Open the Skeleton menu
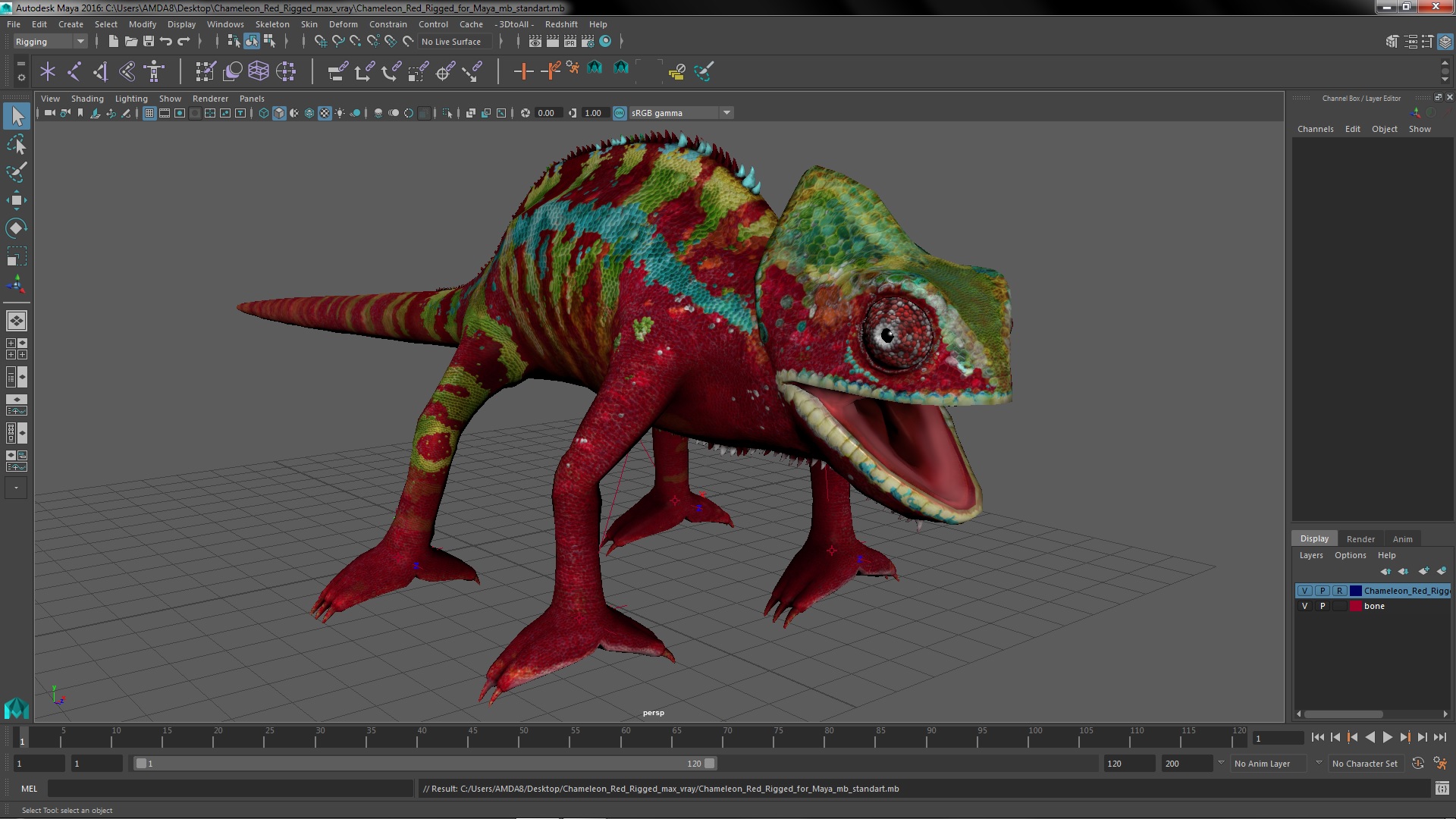1456x819 pixels. tap(271, 24)
